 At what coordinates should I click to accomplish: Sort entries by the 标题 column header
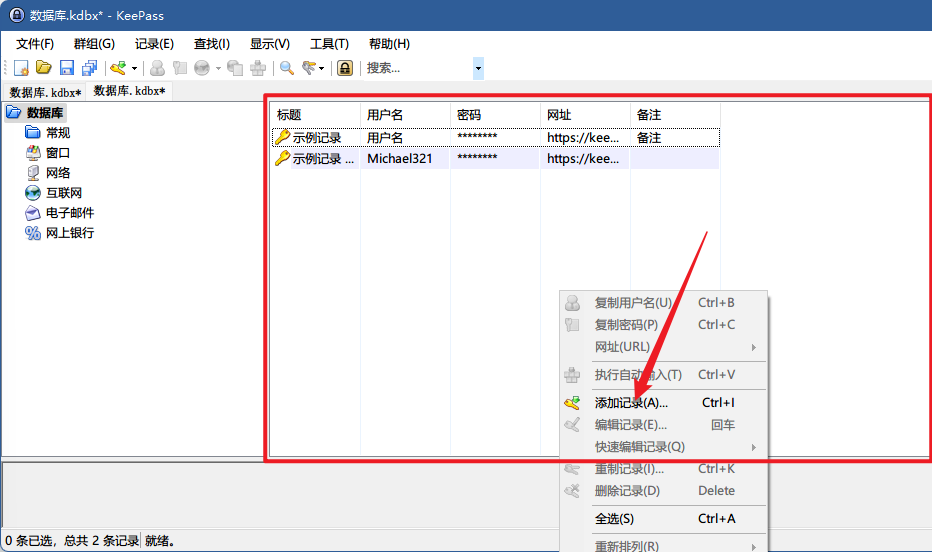point(316,115)
